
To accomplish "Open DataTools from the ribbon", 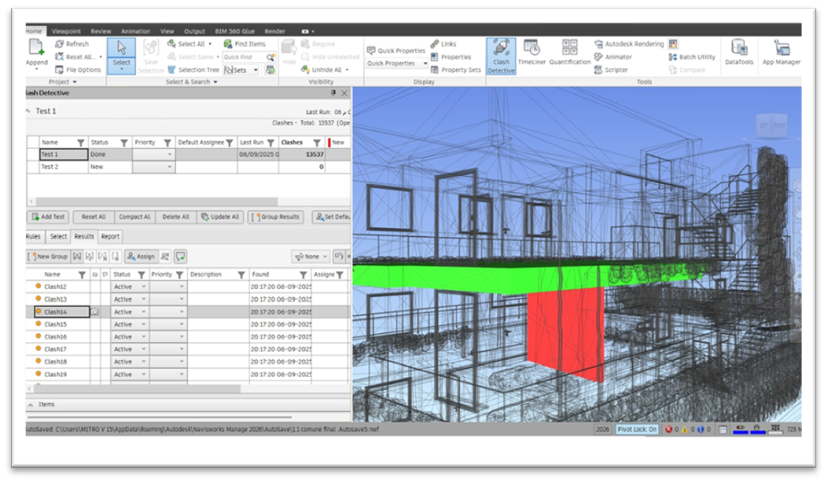I will [739, 53].
